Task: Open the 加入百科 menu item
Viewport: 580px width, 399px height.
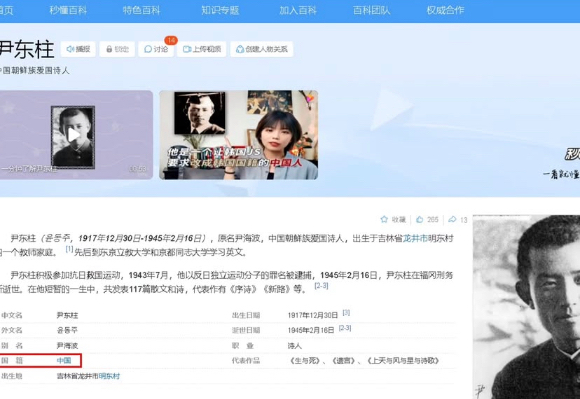Action: point(298,10)
